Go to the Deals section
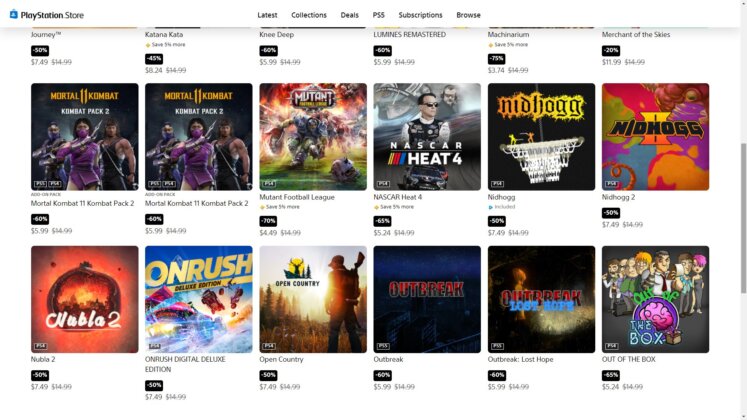747x420 pixels. coord(349,15)
